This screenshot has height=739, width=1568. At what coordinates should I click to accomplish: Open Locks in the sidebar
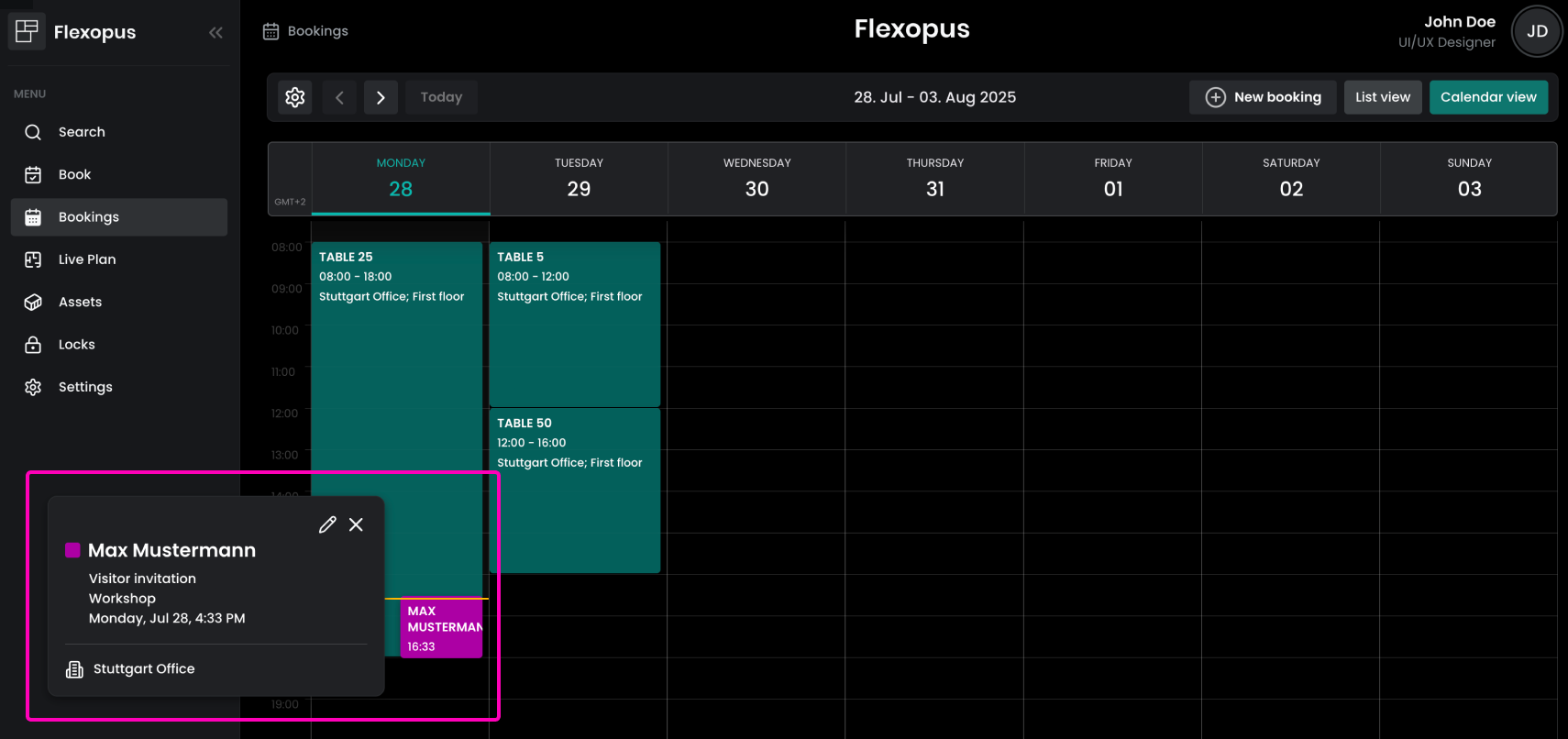77,345
